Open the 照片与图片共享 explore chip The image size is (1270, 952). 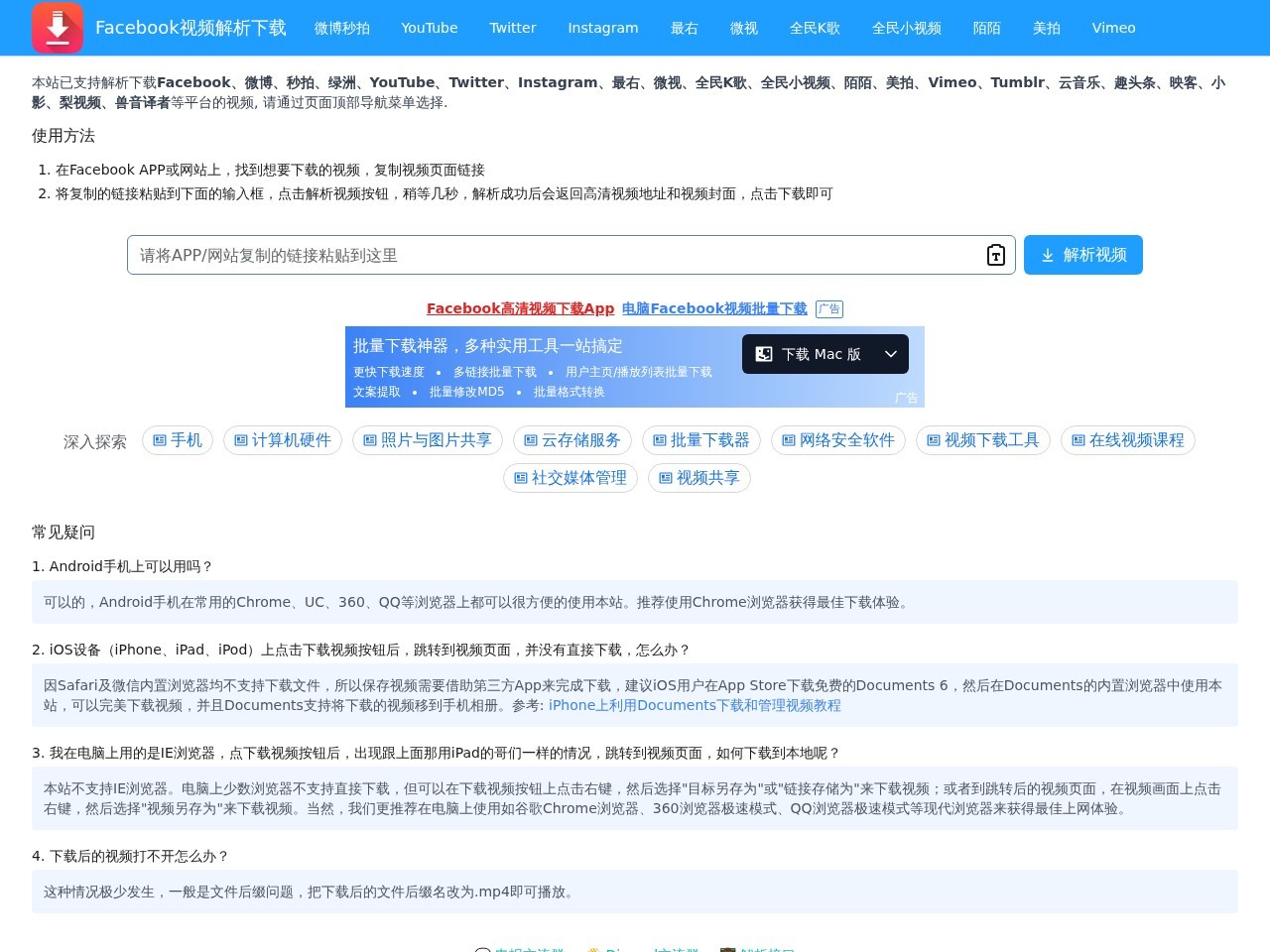click(428, 440)
